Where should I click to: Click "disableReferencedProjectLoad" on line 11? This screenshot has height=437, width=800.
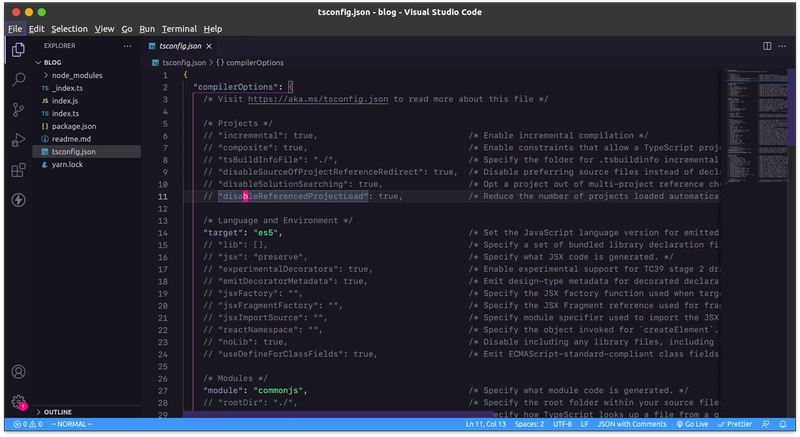pos(293,196)
